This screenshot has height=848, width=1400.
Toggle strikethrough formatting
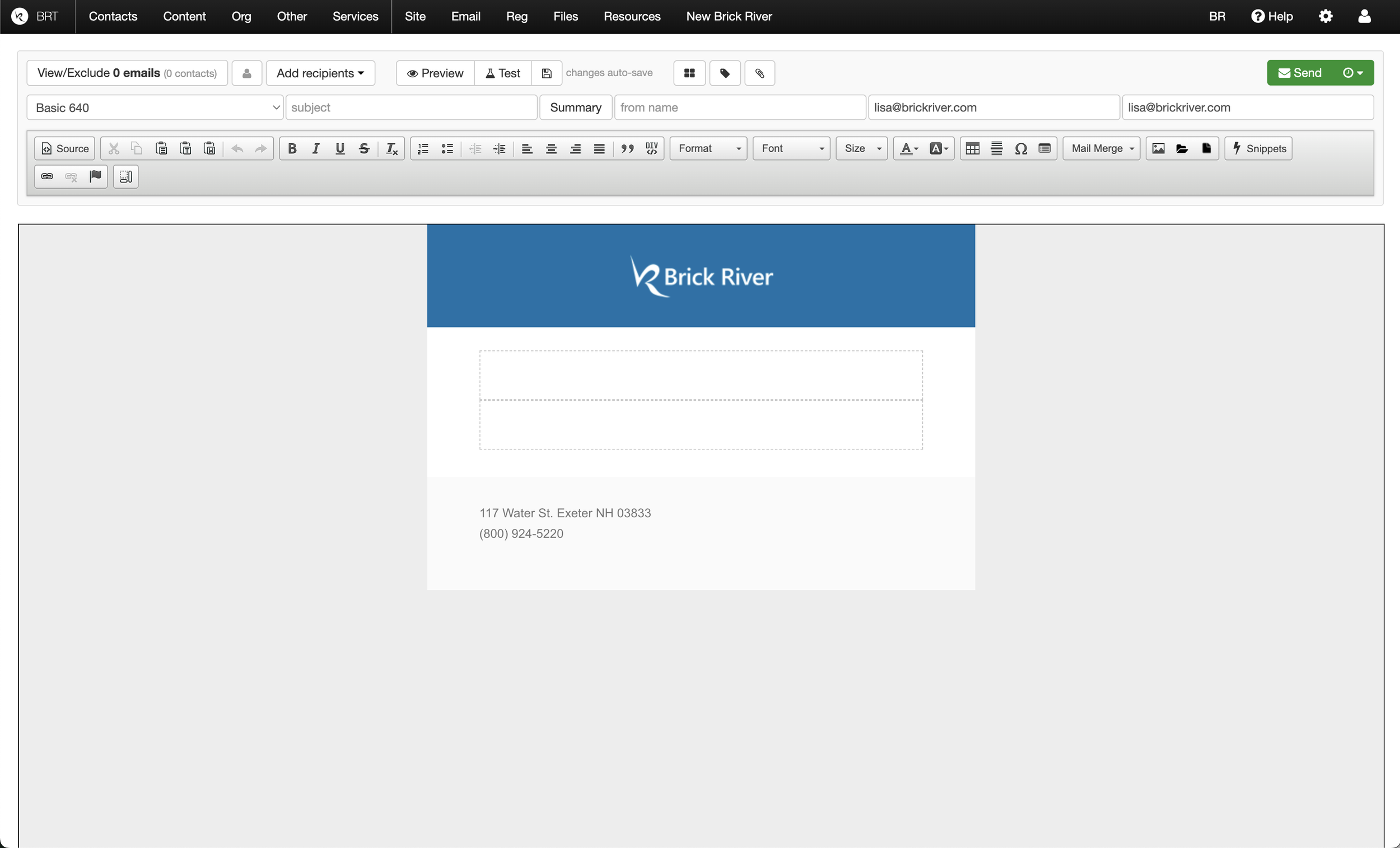click(x=364, y=148)
